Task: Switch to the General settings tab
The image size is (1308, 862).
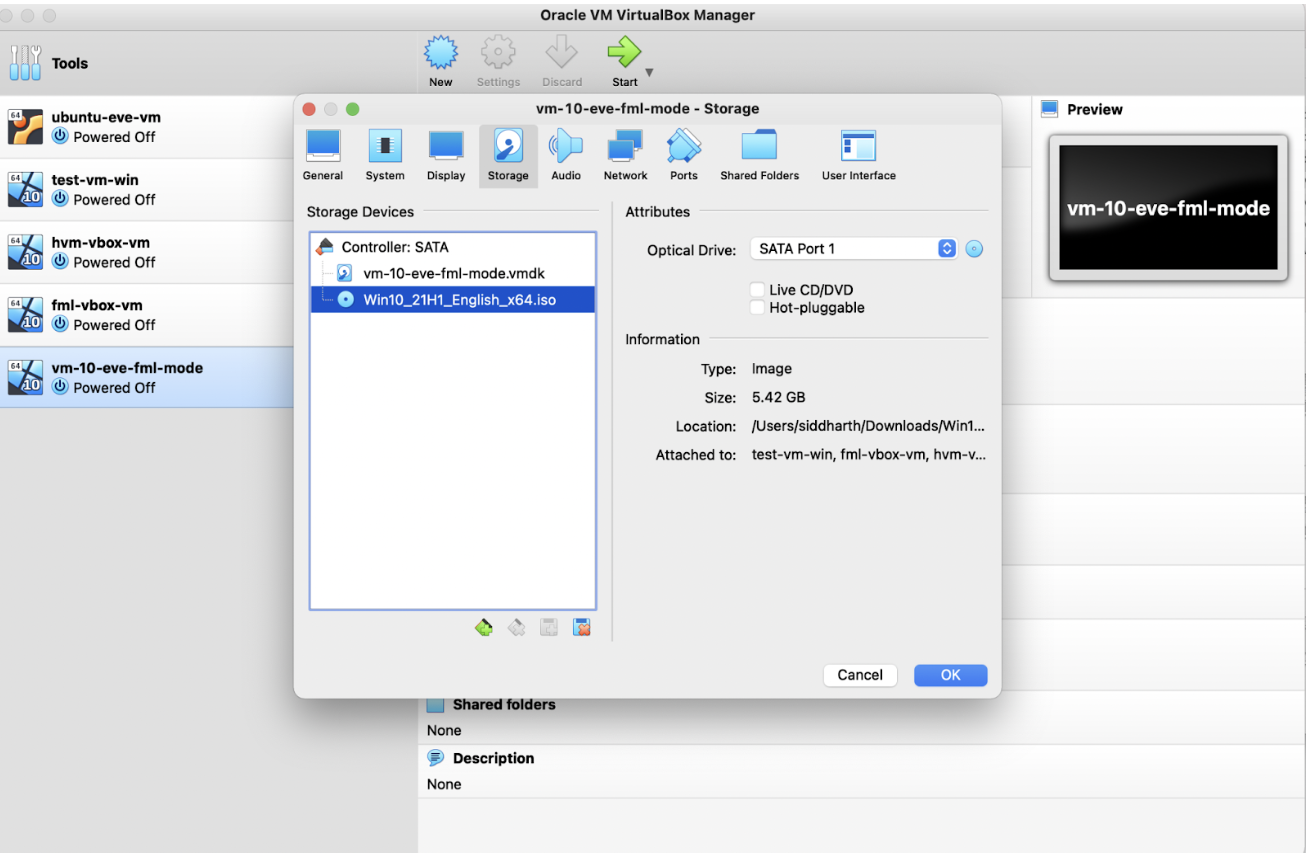Action: (x=323, y=155)
